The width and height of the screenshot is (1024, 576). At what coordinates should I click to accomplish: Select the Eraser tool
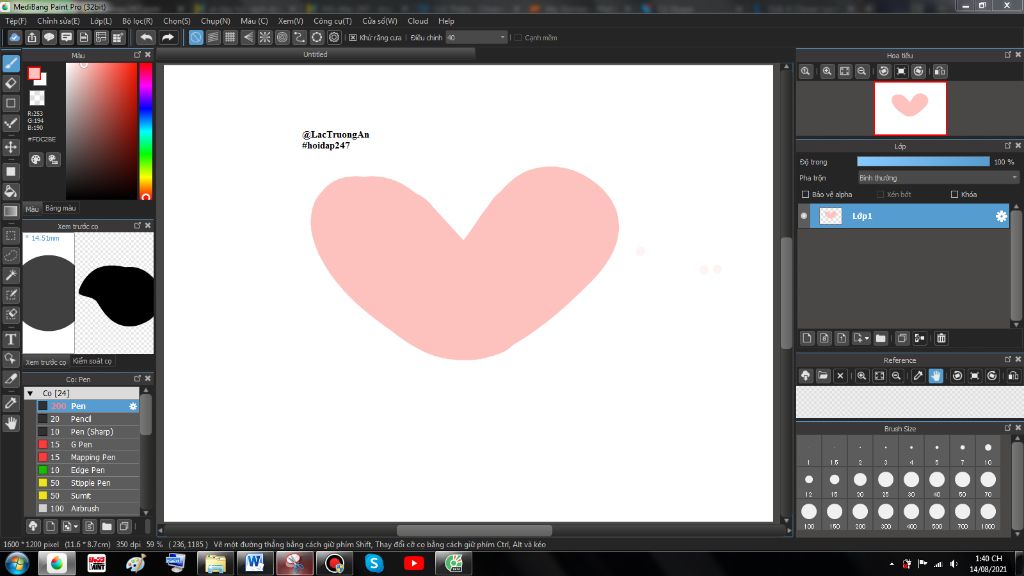[x=11, y=83]
